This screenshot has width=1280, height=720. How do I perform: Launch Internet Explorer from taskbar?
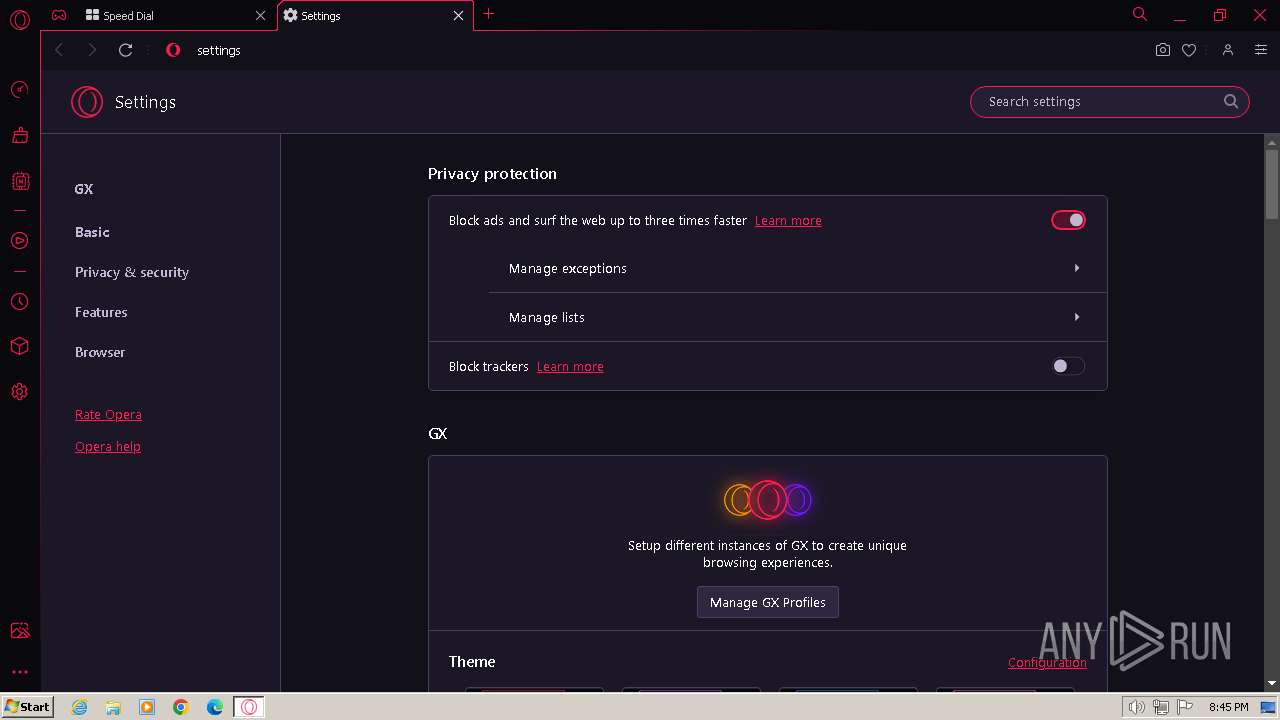80,707
